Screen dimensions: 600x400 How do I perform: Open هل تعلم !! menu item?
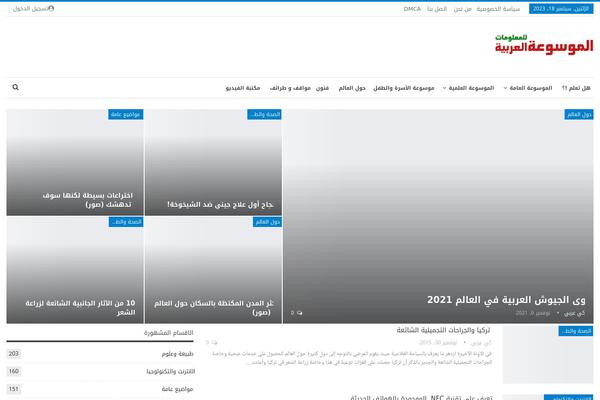(x=576, y=88)
